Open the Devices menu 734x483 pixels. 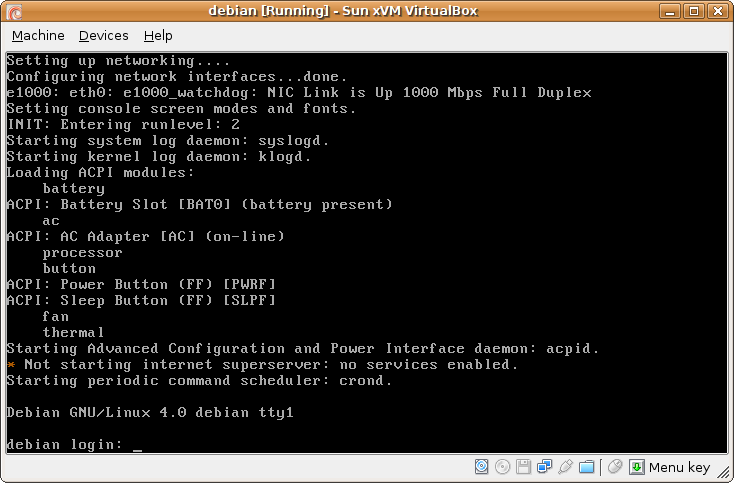pos(103,36)
